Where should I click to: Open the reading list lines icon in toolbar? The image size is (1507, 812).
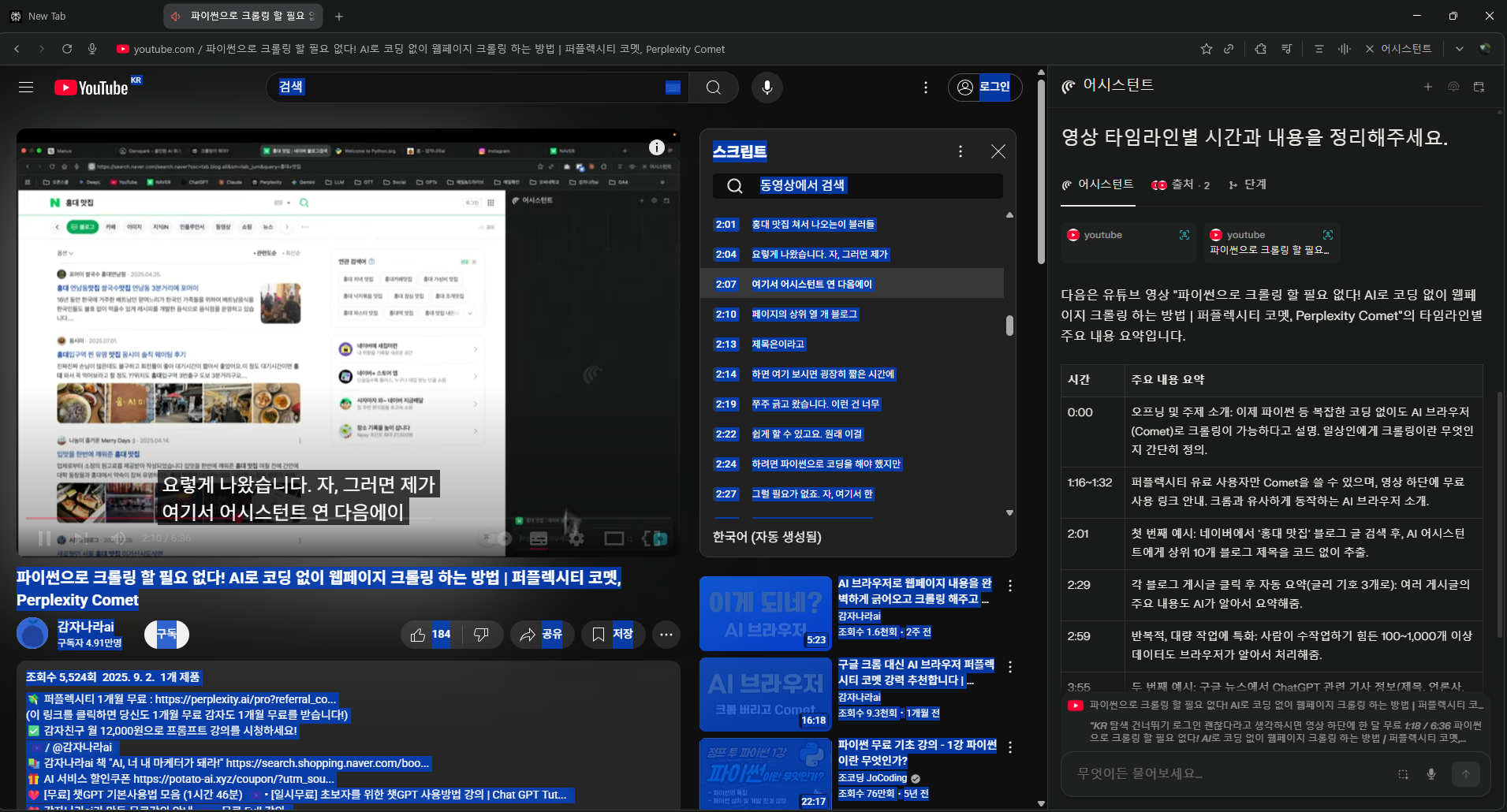pos(1319,49)
